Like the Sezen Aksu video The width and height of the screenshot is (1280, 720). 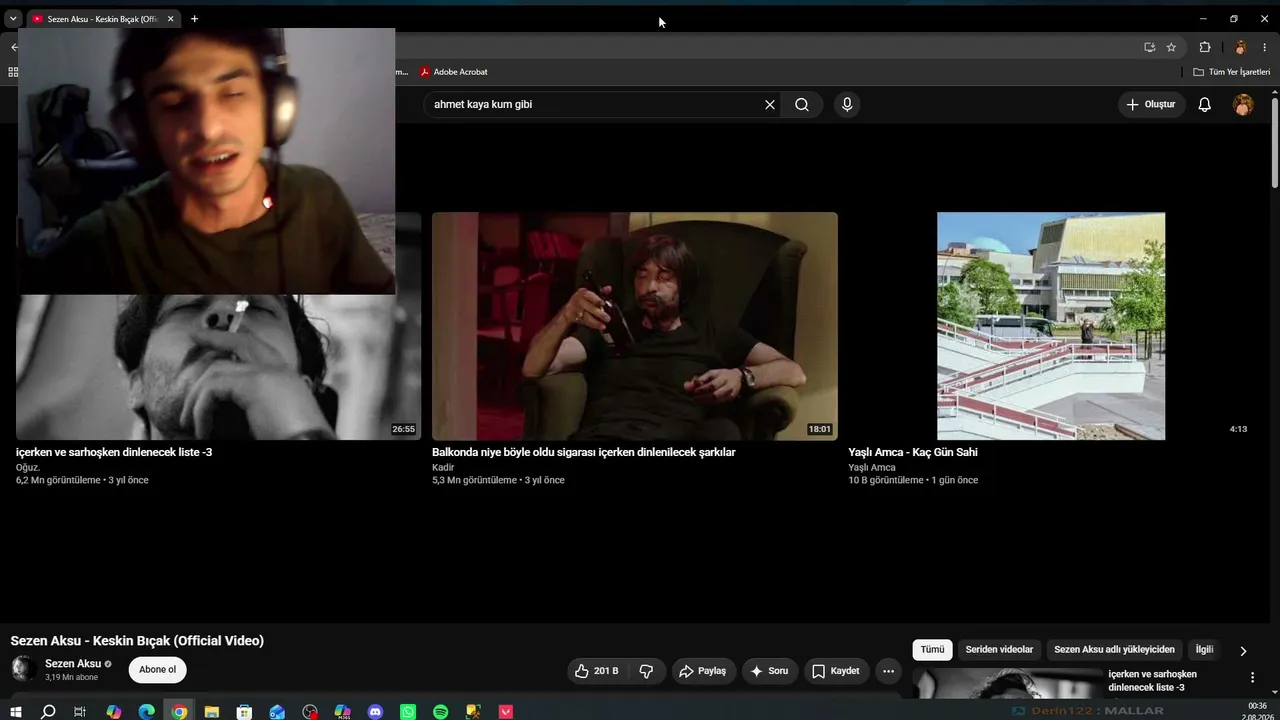[597, 671]
